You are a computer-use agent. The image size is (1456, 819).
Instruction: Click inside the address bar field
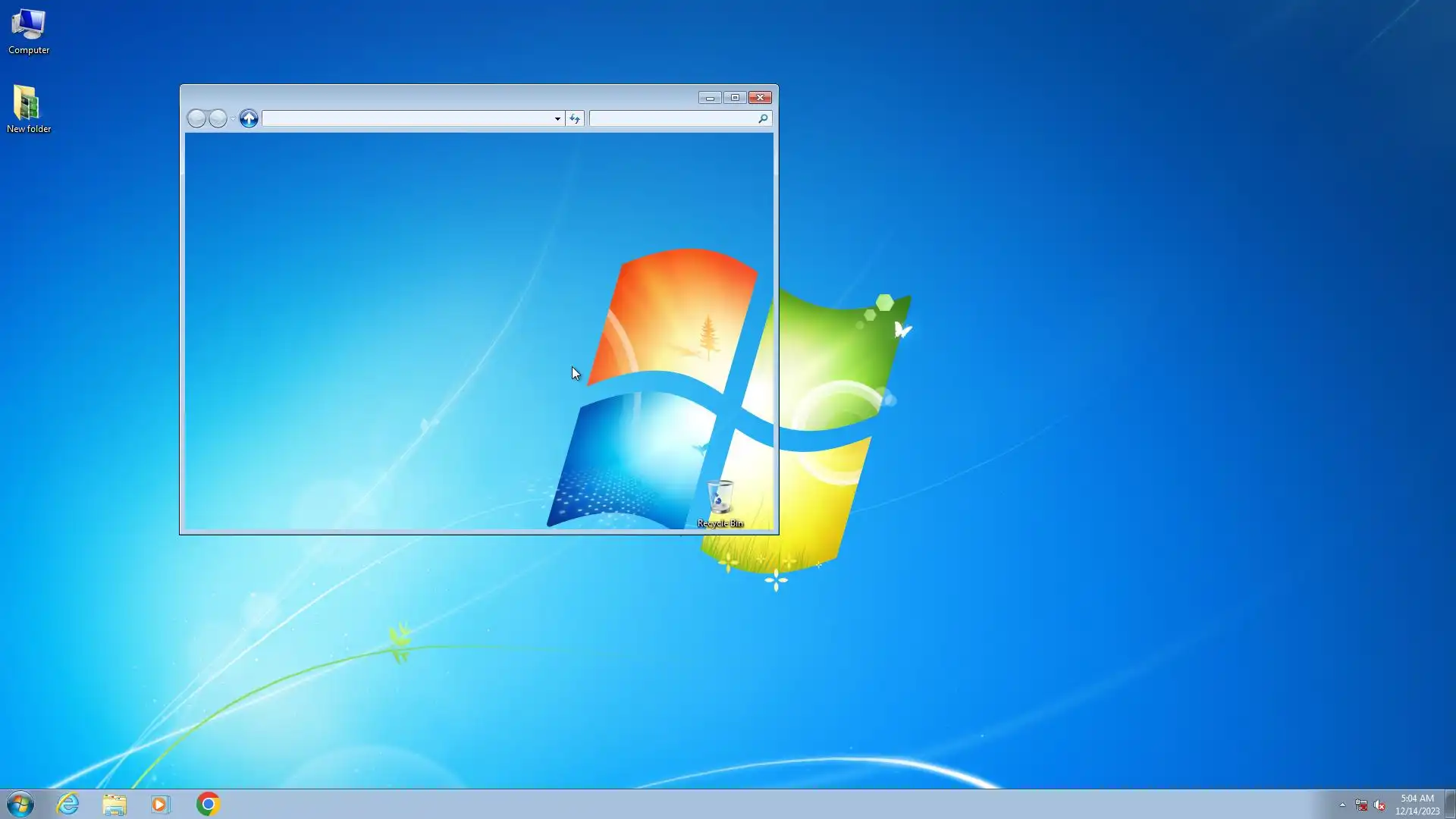(409, 118)
